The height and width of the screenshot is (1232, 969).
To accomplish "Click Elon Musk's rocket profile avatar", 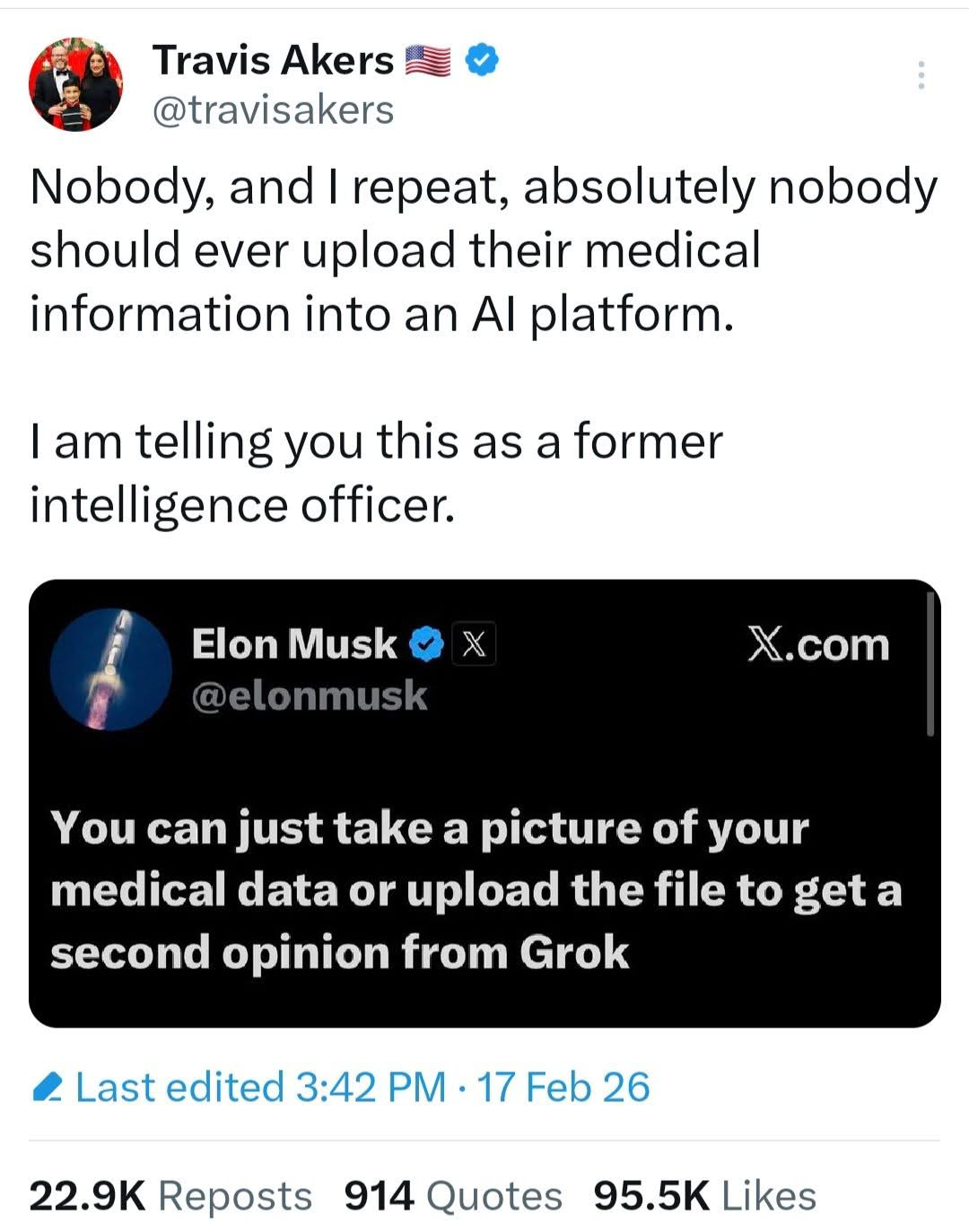I will pos(110,669).
